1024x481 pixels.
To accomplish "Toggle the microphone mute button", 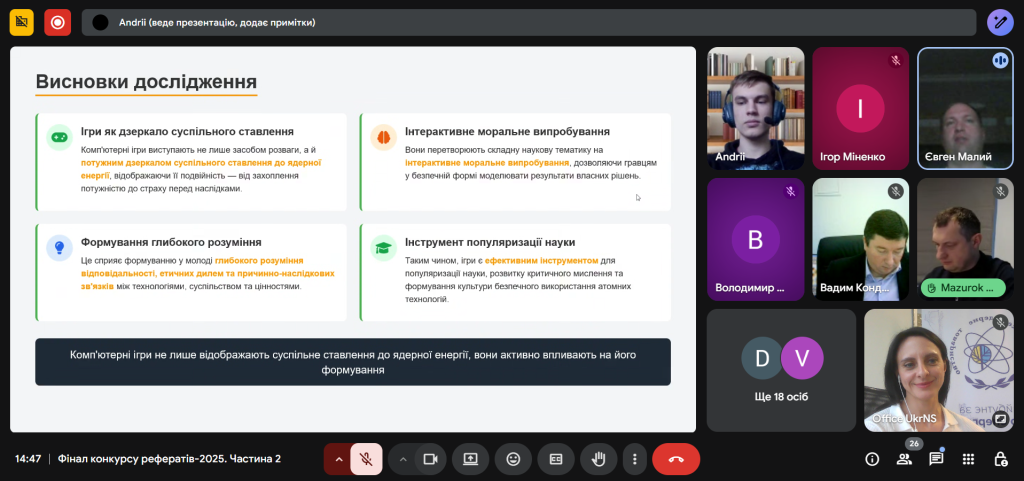I will tap(367, 459).
